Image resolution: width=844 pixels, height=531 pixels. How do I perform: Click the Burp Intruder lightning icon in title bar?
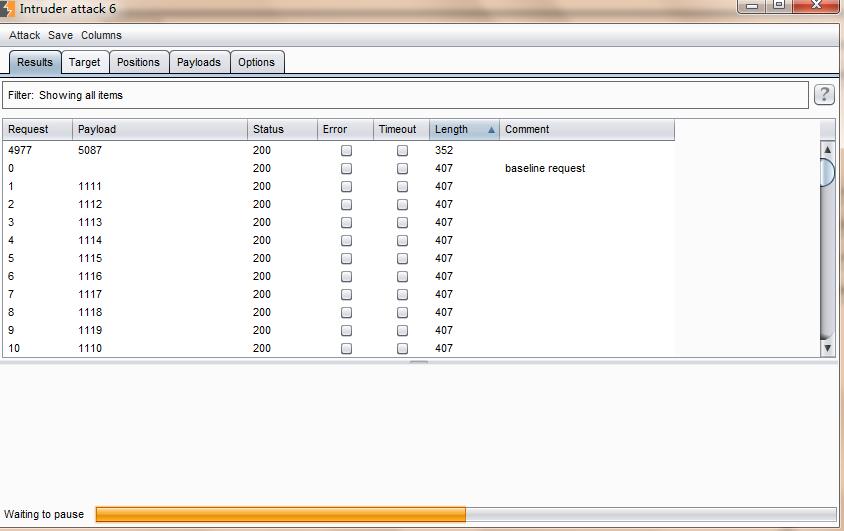pos(7,9)
